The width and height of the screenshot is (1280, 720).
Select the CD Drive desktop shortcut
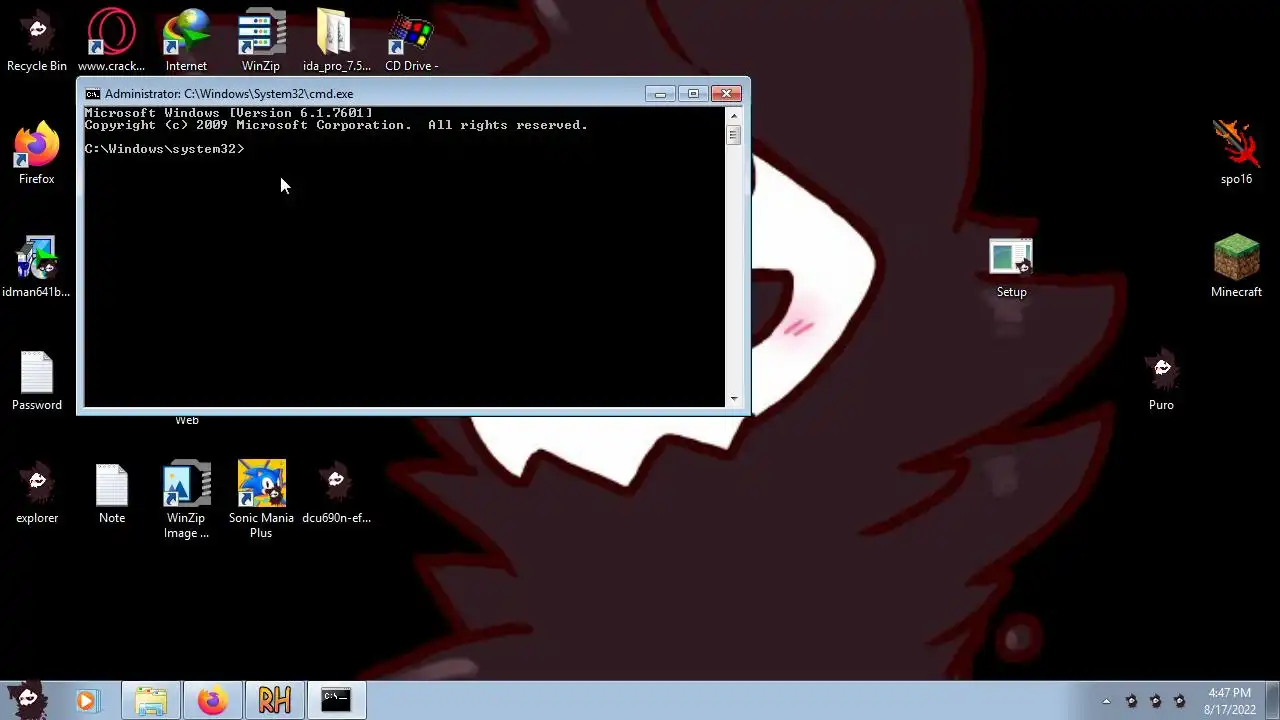(411, 40)
